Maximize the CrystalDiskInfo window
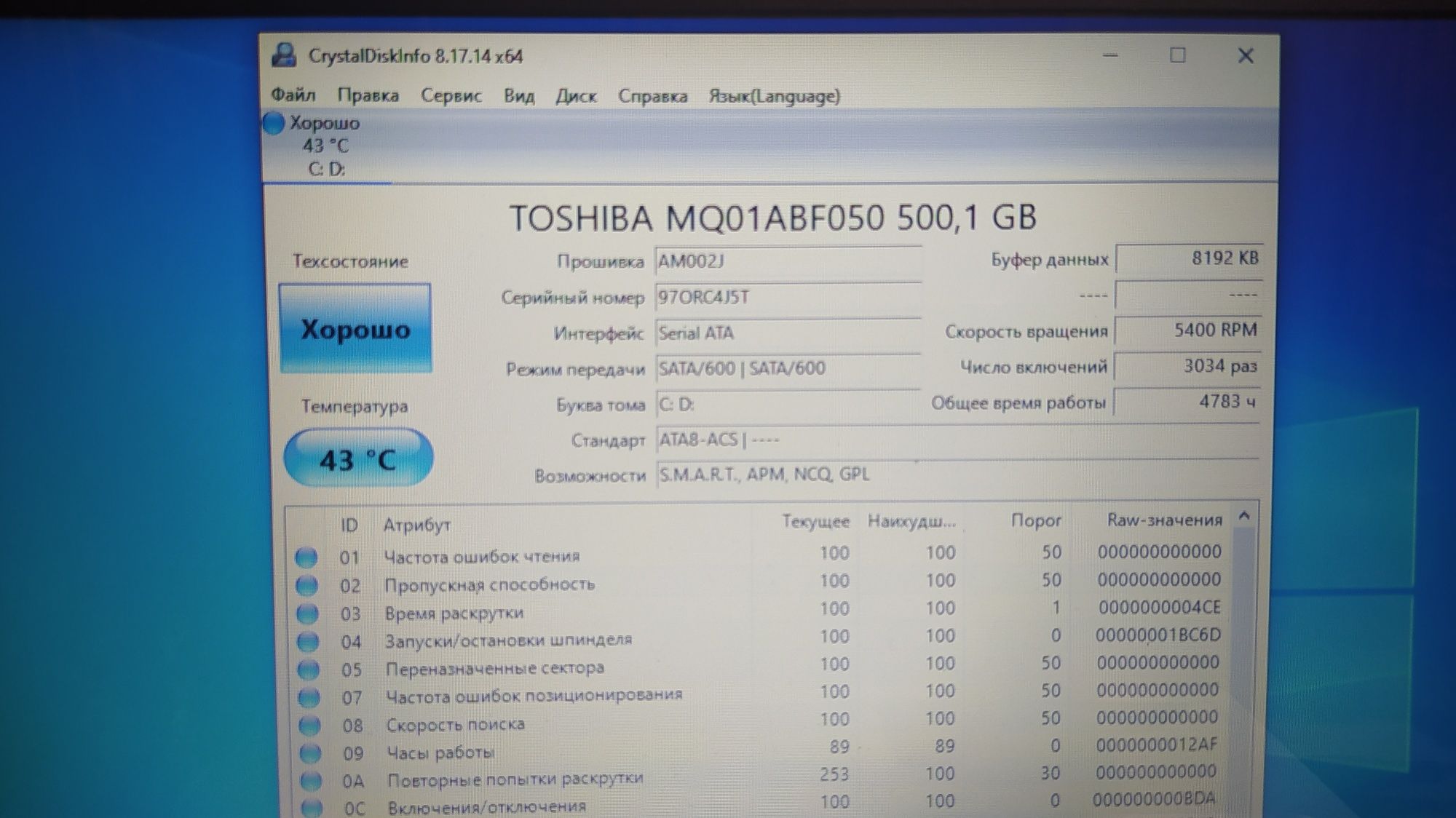 pos(1177,55)
